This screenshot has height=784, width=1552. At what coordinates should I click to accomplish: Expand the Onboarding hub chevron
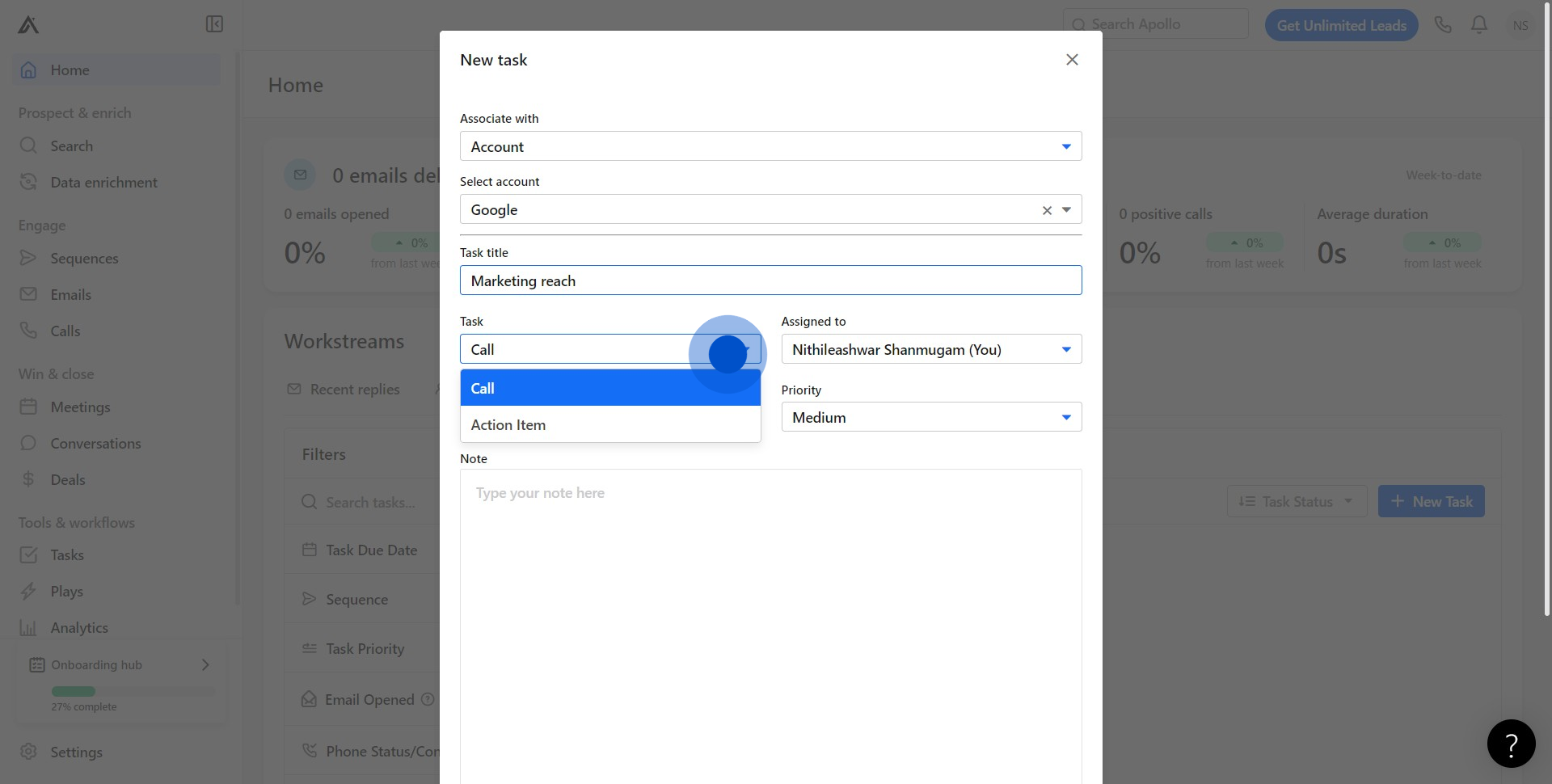[x=205, y=664]
